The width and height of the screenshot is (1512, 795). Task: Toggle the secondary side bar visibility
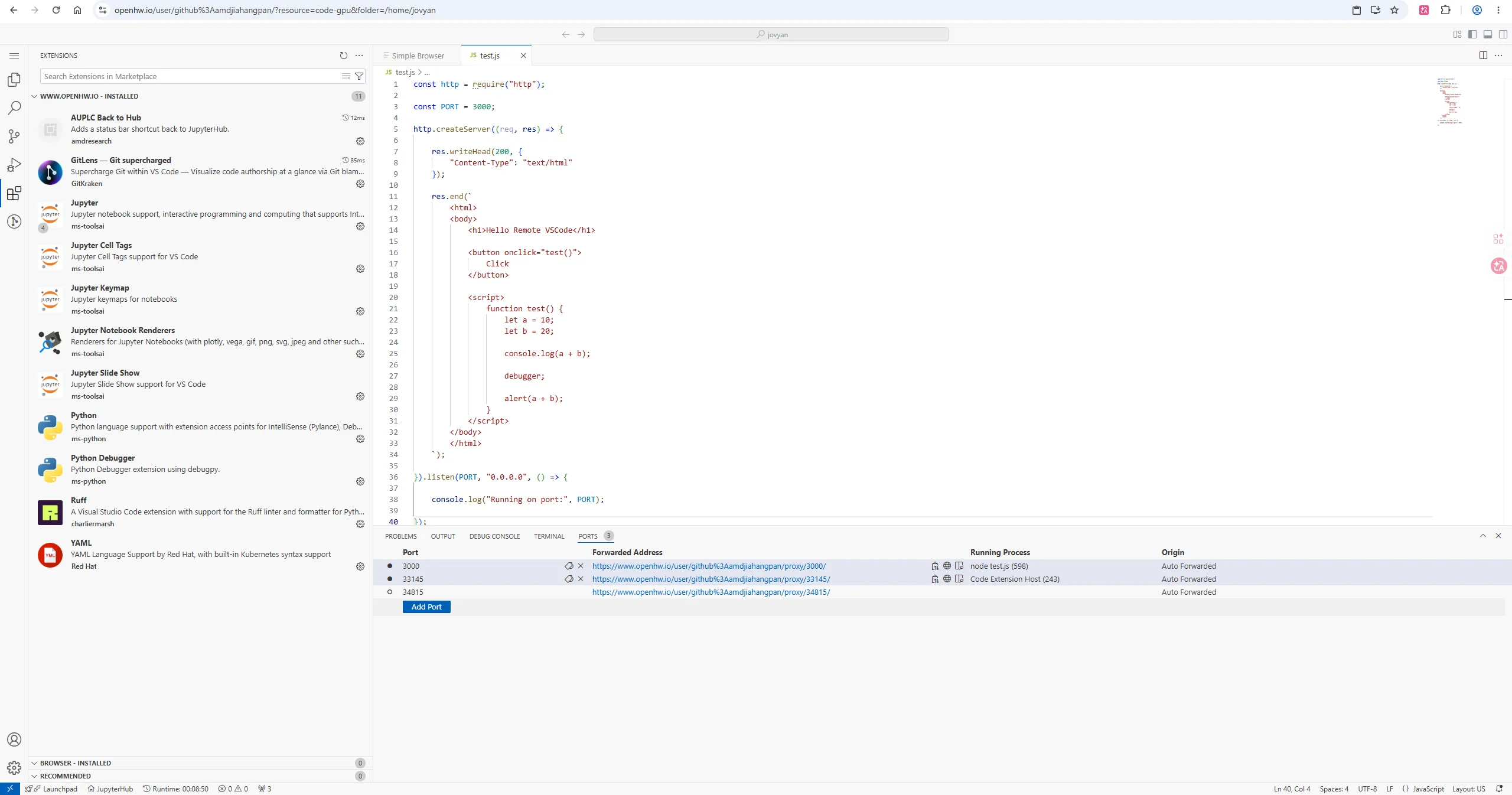pyautogui.click(x=1503, y=34)
